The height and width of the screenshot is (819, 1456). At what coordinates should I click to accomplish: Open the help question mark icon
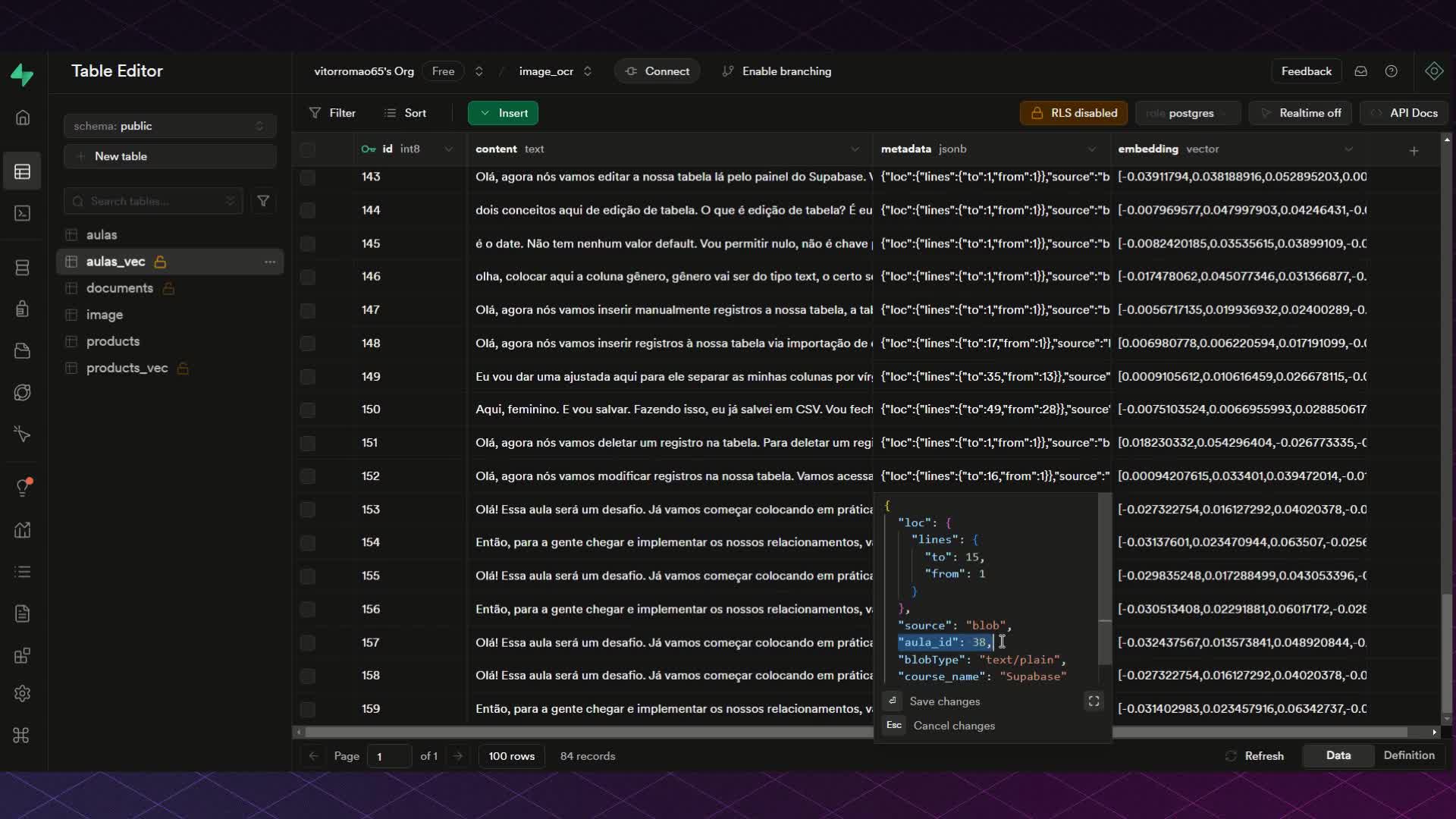1391,71
